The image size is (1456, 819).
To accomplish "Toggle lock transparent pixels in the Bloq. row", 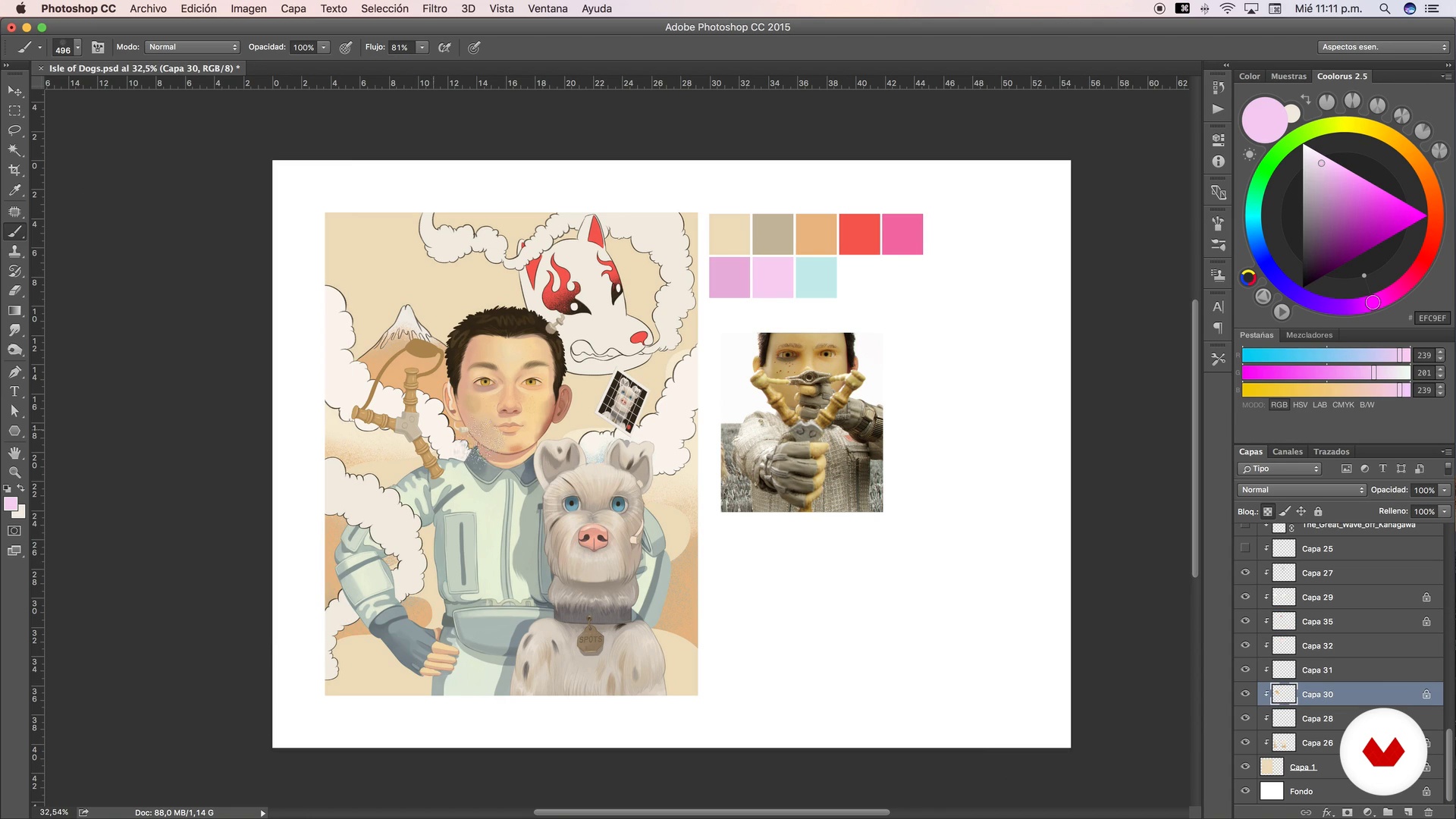I will point(1267,512).
